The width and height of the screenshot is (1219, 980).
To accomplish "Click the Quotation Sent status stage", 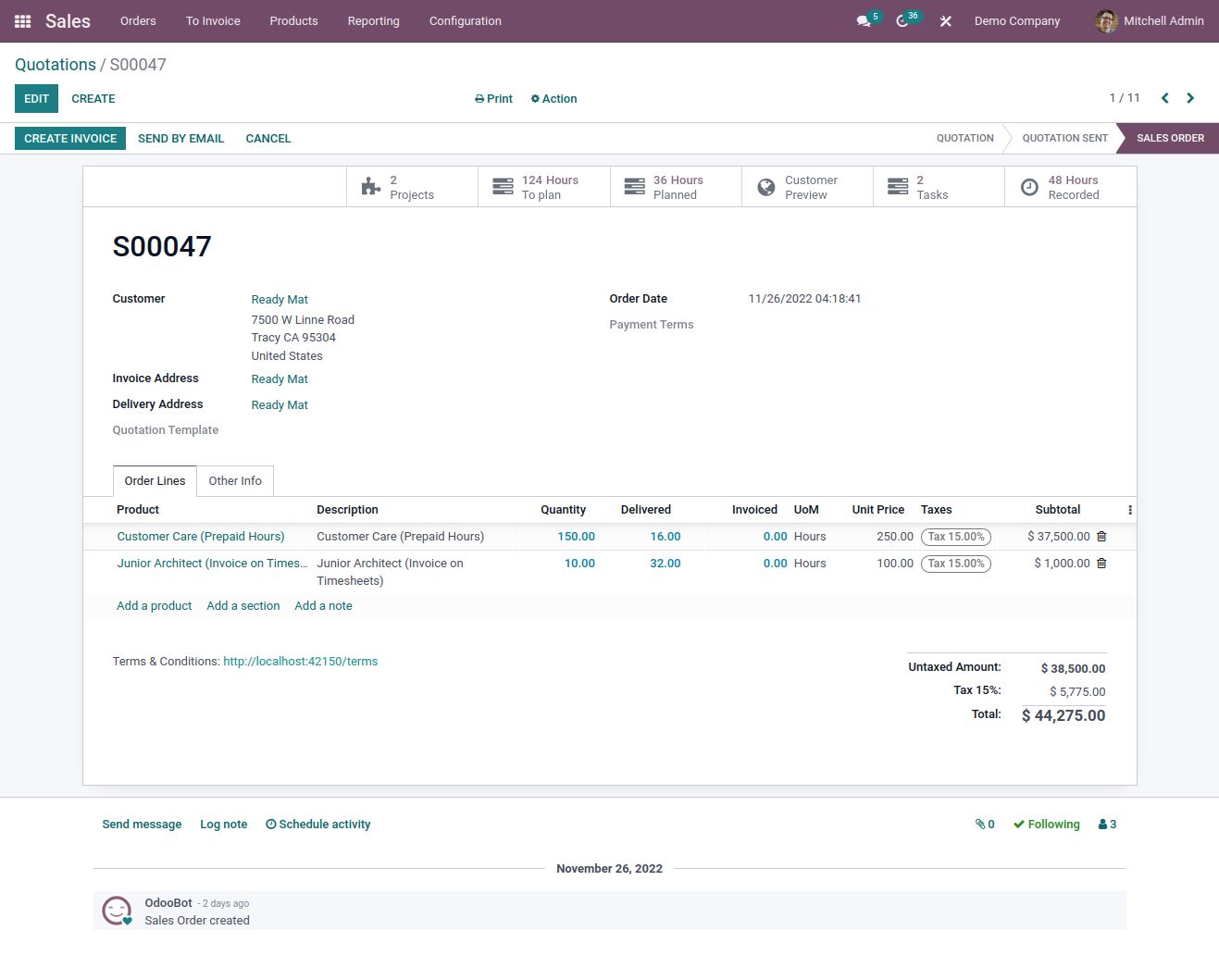I will [1064, 139].
